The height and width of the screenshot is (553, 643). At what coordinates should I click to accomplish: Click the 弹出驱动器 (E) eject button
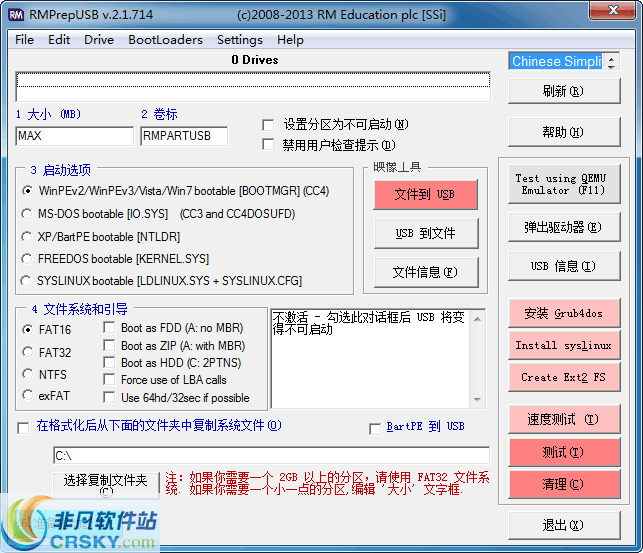click(564, 227)
